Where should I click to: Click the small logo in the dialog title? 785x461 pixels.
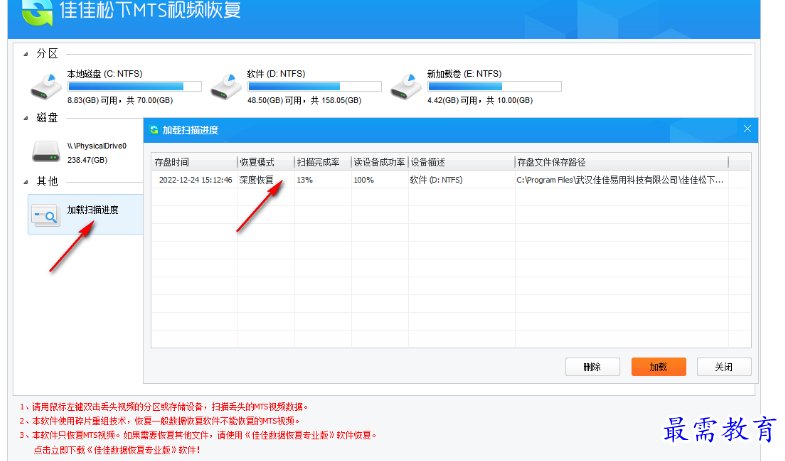pyautogui.click(x=154, y=130)
